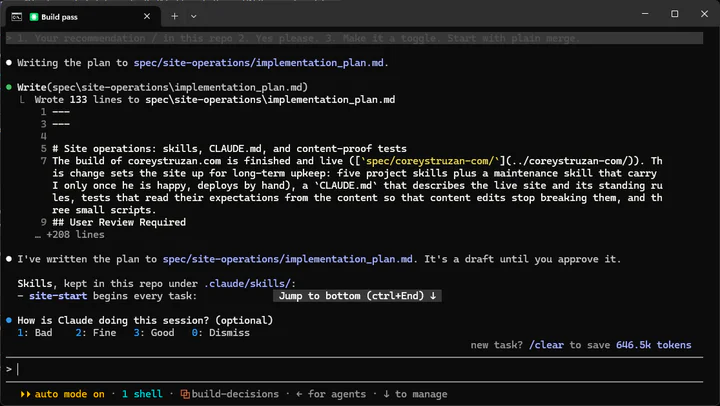Image resolution: width=720 pixels, height=406 pixels.
Task: Open the implementation_plan.md link after "I've written"
Action: pos(287,259)
